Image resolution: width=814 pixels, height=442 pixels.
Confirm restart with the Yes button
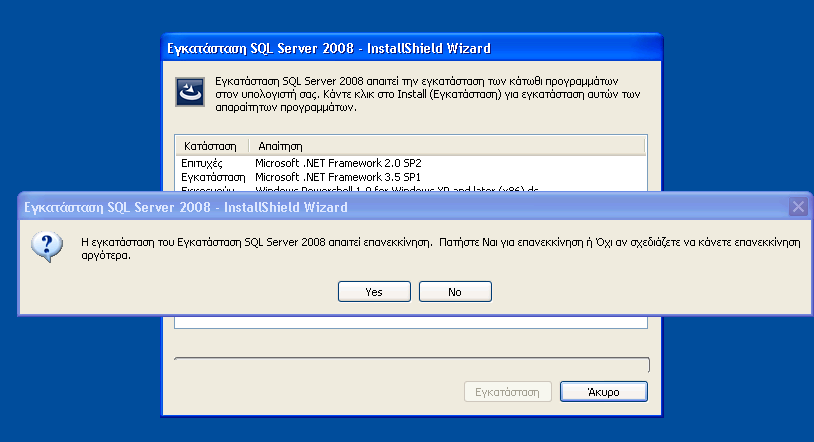pos(374,291)
